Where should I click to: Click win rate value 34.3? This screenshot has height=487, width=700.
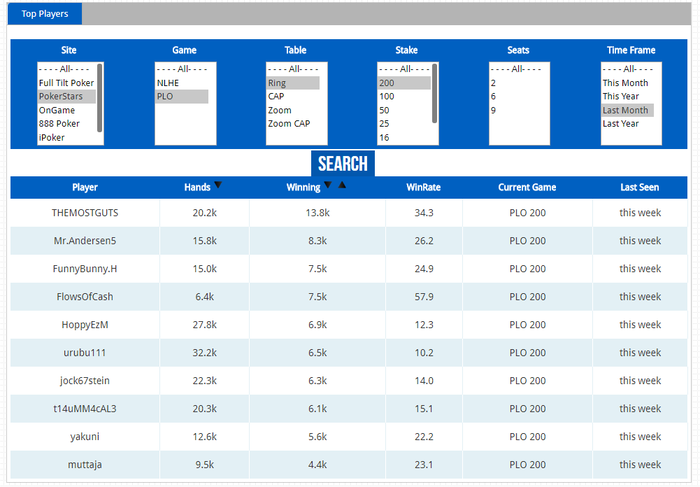(424, 213)
